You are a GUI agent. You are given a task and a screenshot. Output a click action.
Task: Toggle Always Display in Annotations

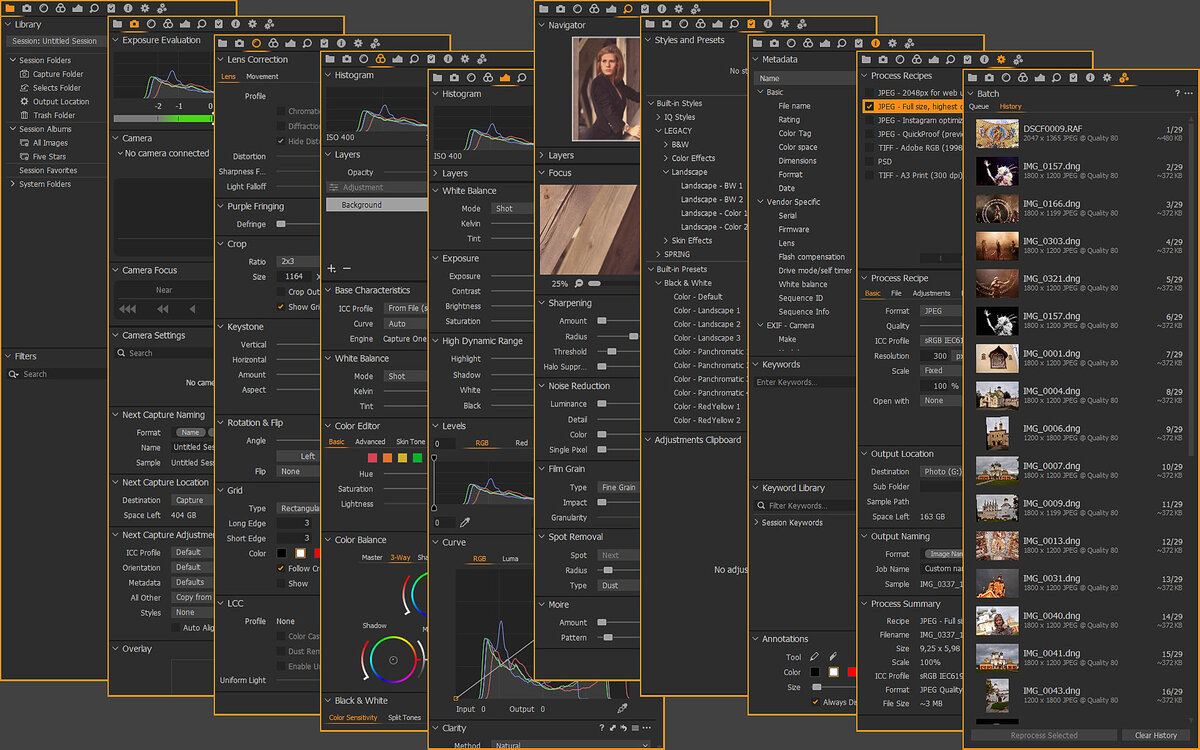(x=815, y=702)
